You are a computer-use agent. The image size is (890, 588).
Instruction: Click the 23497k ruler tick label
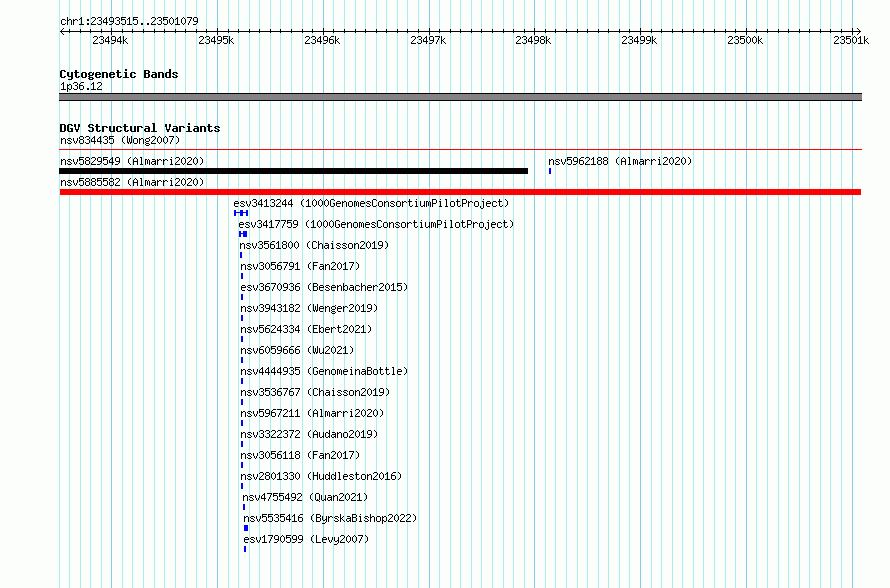click(x=428, y=40)
